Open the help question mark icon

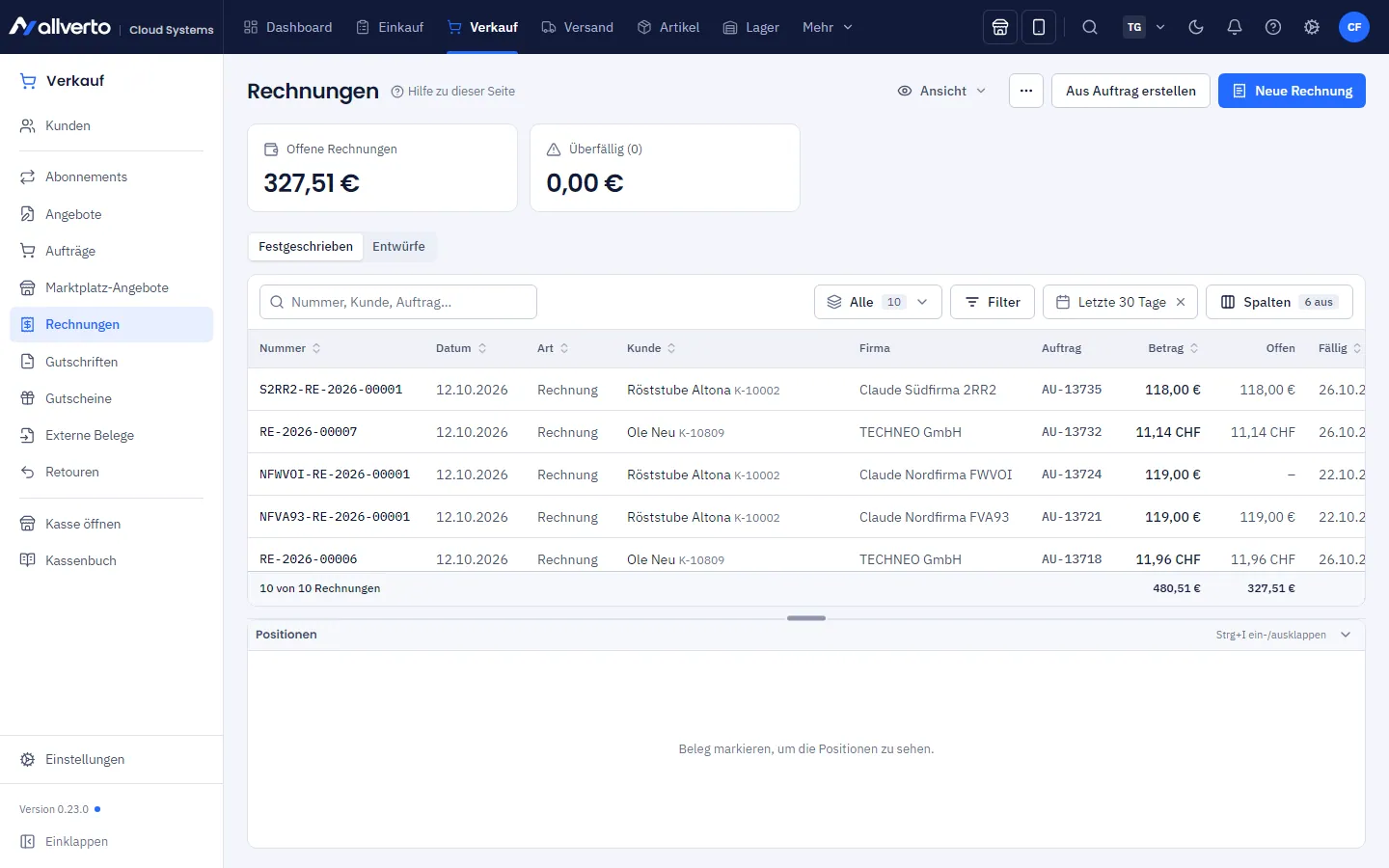1273,27
